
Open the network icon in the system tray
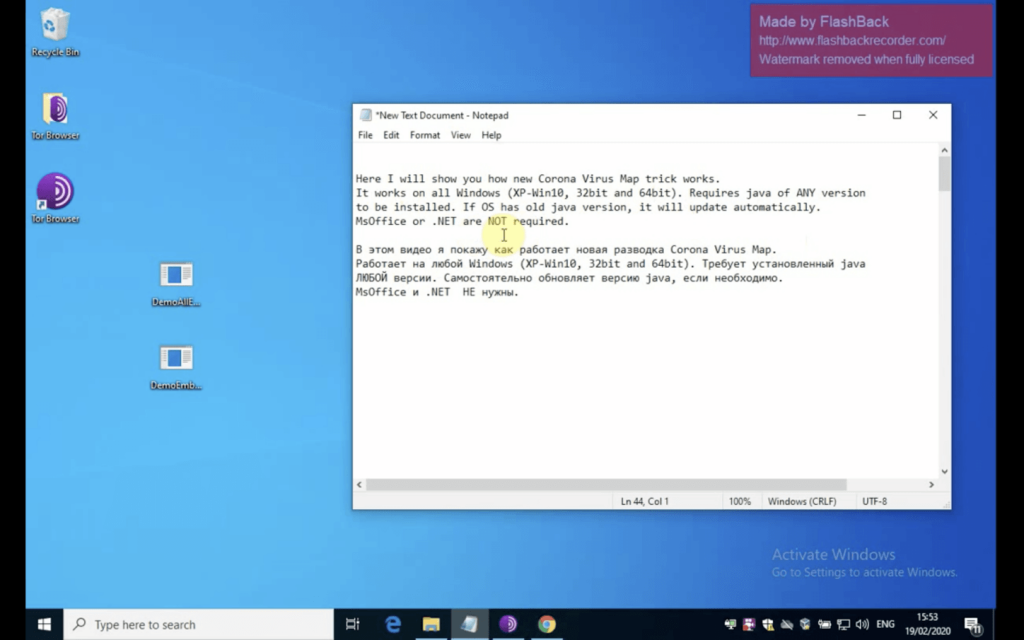coord(842,624)
